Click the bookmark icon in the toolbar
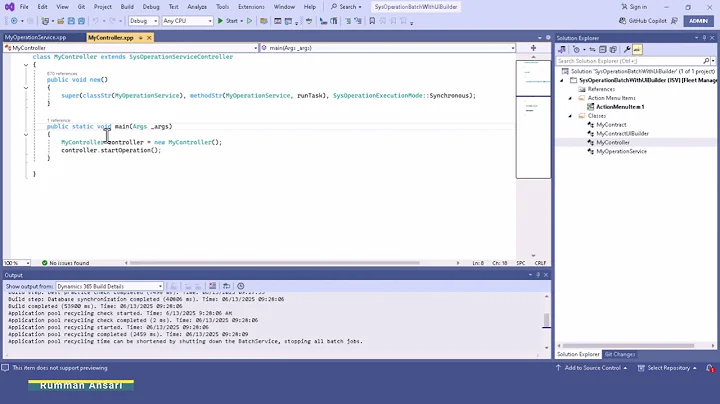The height and width of the screenshot is (404, 720). point(372,21)
